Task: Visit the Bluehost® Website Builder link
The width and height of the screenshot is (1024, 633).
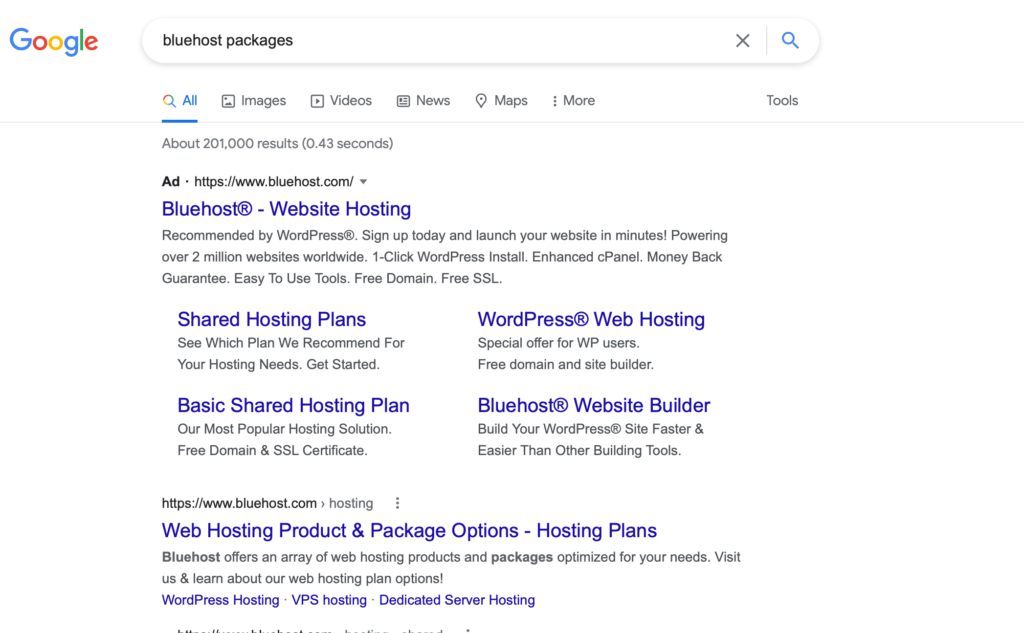Action: (x=594, y=406)
